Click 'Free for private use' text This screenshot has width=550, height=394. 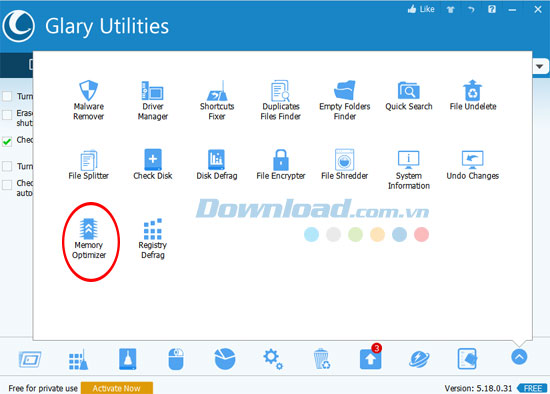pyautogui.click(x=43, y=388)
